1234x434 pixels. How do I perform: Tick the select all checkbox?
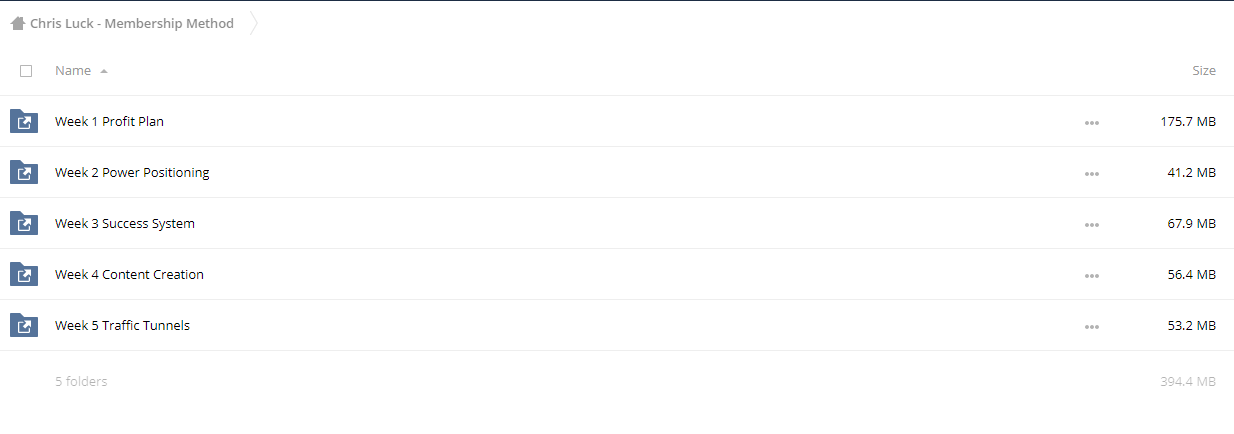tap(26, 71)
